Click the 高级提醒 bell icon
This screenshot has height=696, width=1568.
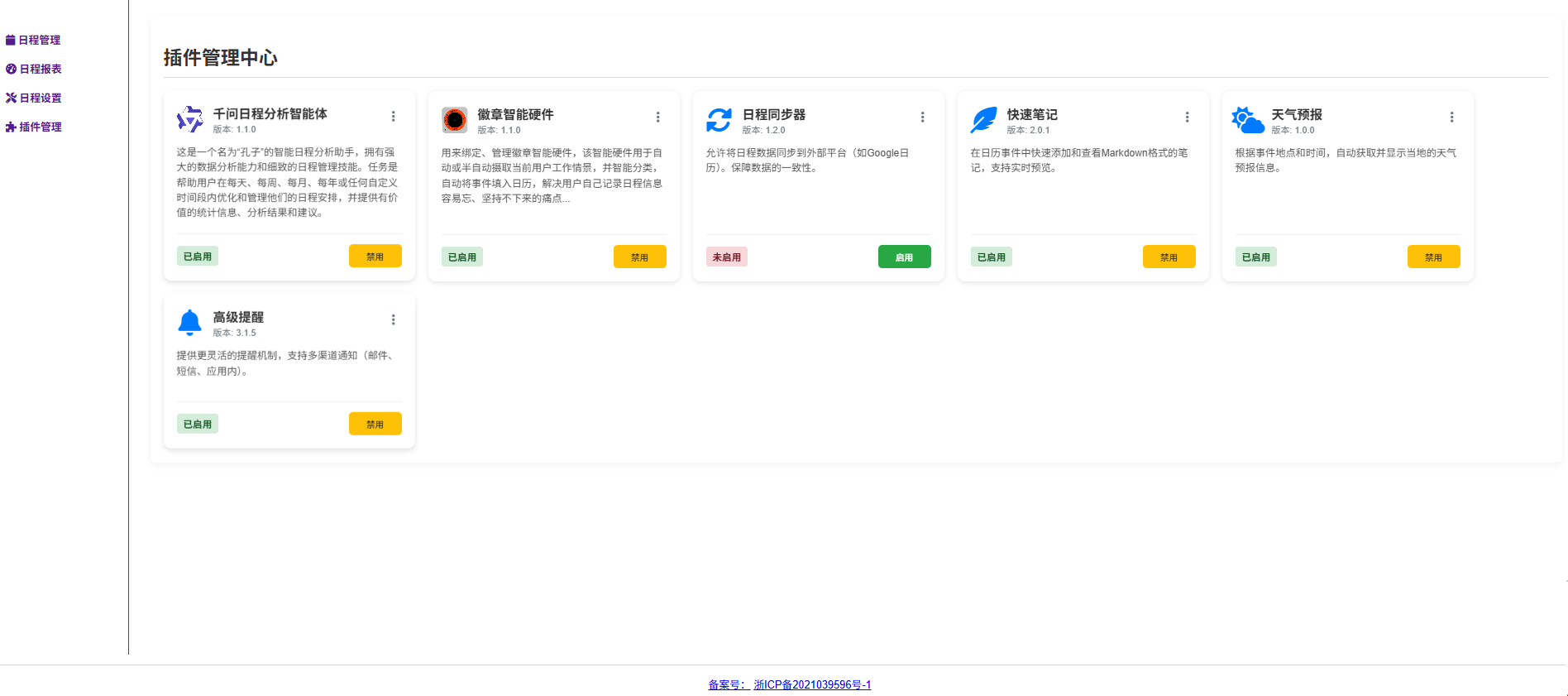point(190,323)
